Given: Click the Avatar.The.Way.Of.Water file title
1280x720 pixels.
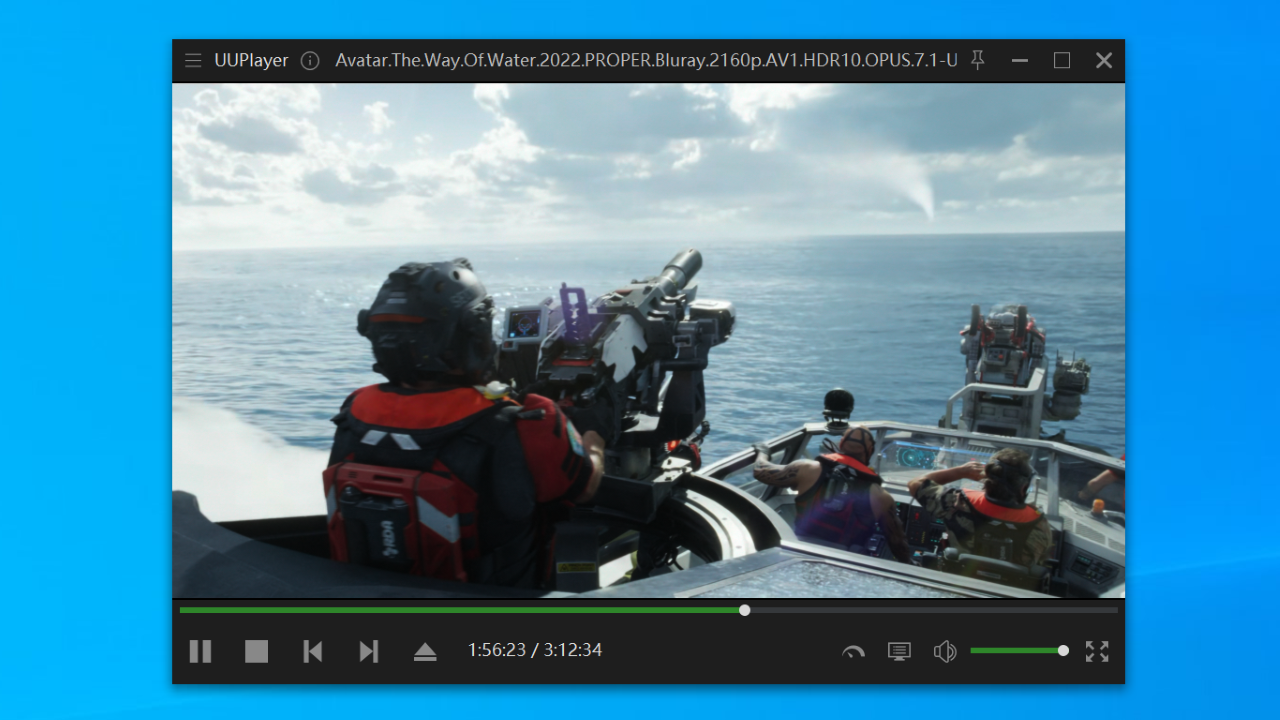Looking at the screenshot, I should coord(646,61).
